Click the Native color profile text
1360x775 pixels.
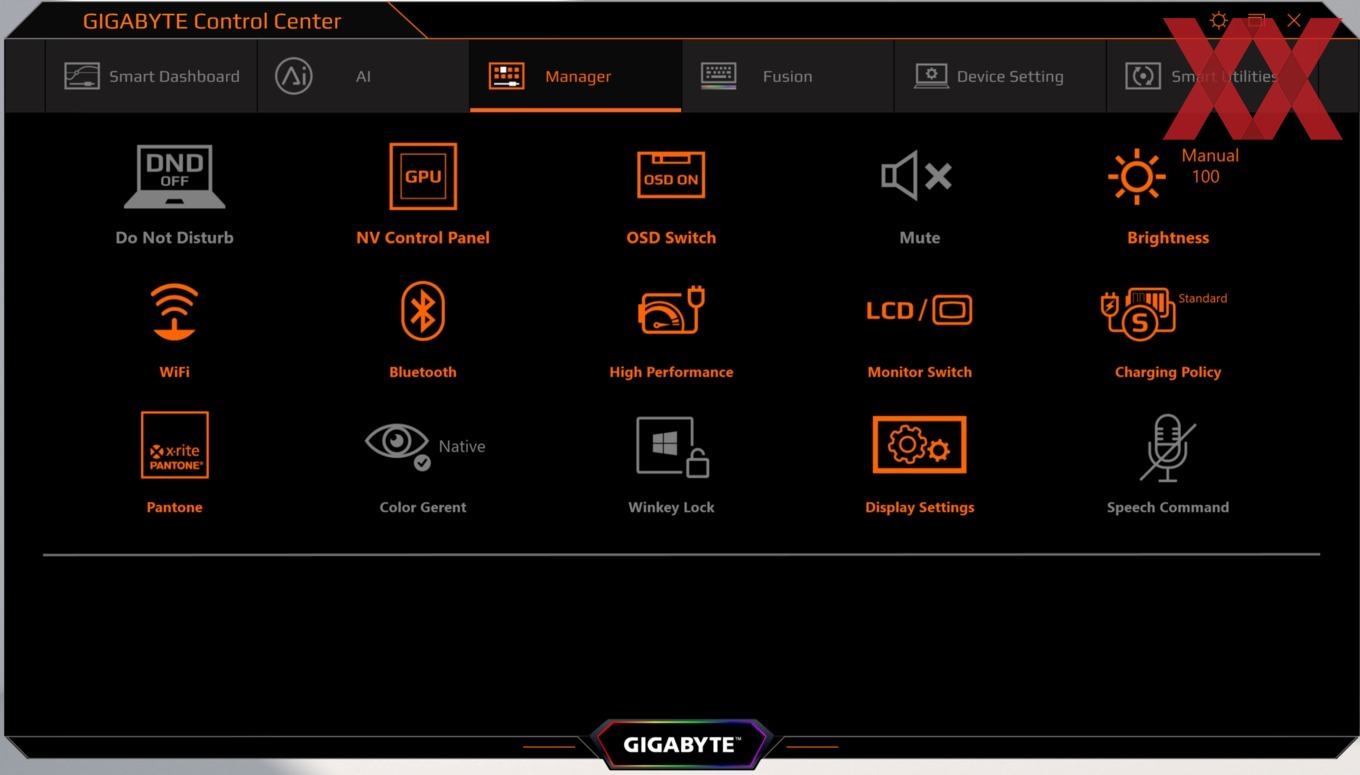pos(462,447)
